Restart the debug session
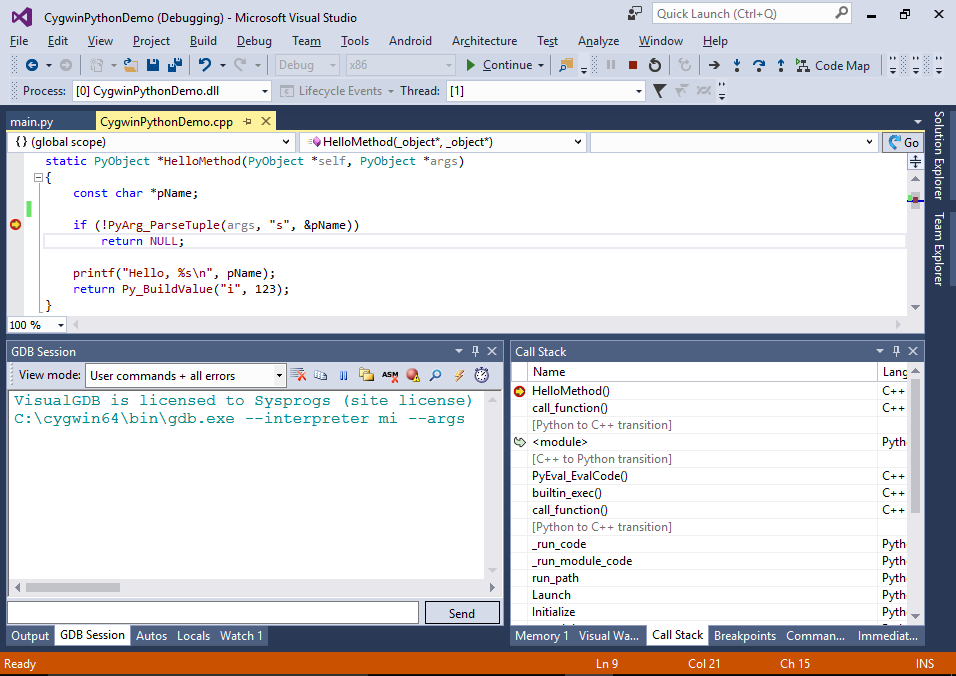This screenshot has width=956, height=676. [655, 65]
